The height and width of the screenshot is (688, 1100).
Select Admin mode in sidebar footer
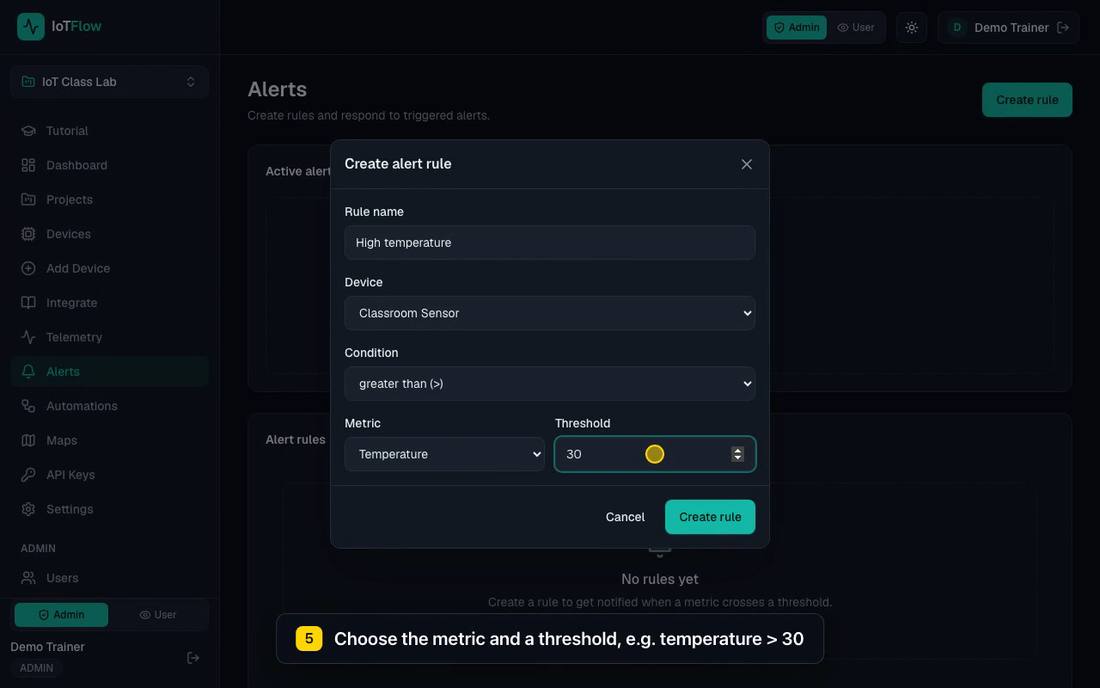pyautogui.click(x=61, y=615)
